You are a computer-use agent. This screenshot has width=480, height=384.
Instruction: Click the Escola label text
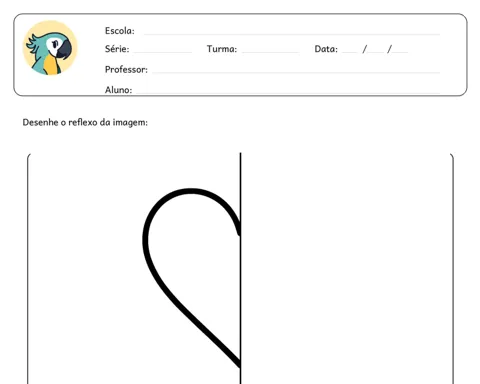click(120, 31)
